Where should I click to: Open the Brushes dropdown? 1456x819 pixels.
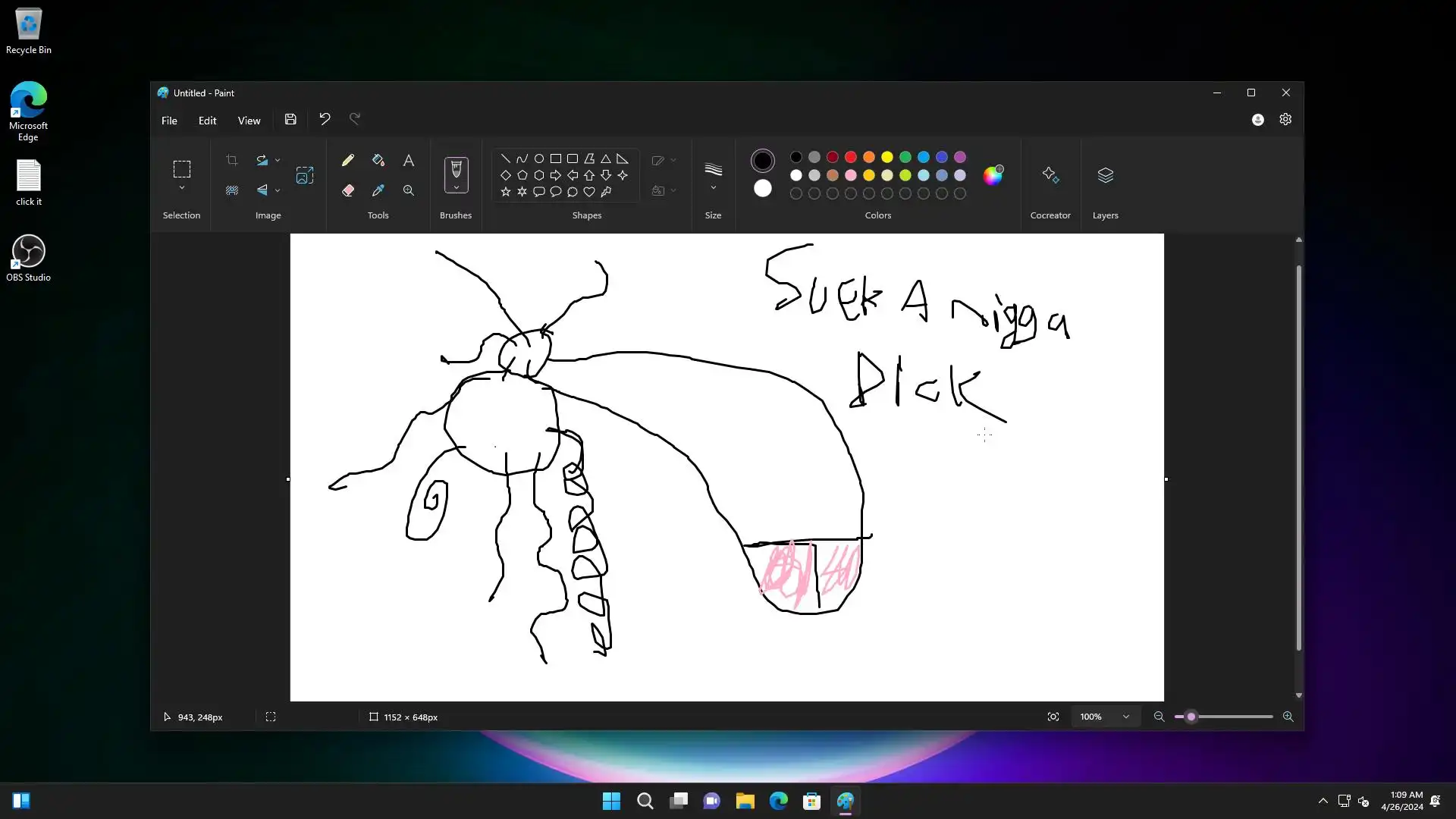[x=456, y=188]
